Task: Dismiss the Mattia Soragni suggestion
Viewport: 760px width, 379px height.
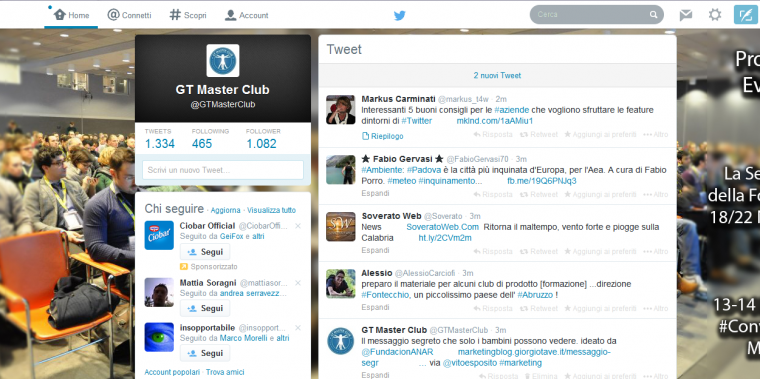Action: click(298, 283)
